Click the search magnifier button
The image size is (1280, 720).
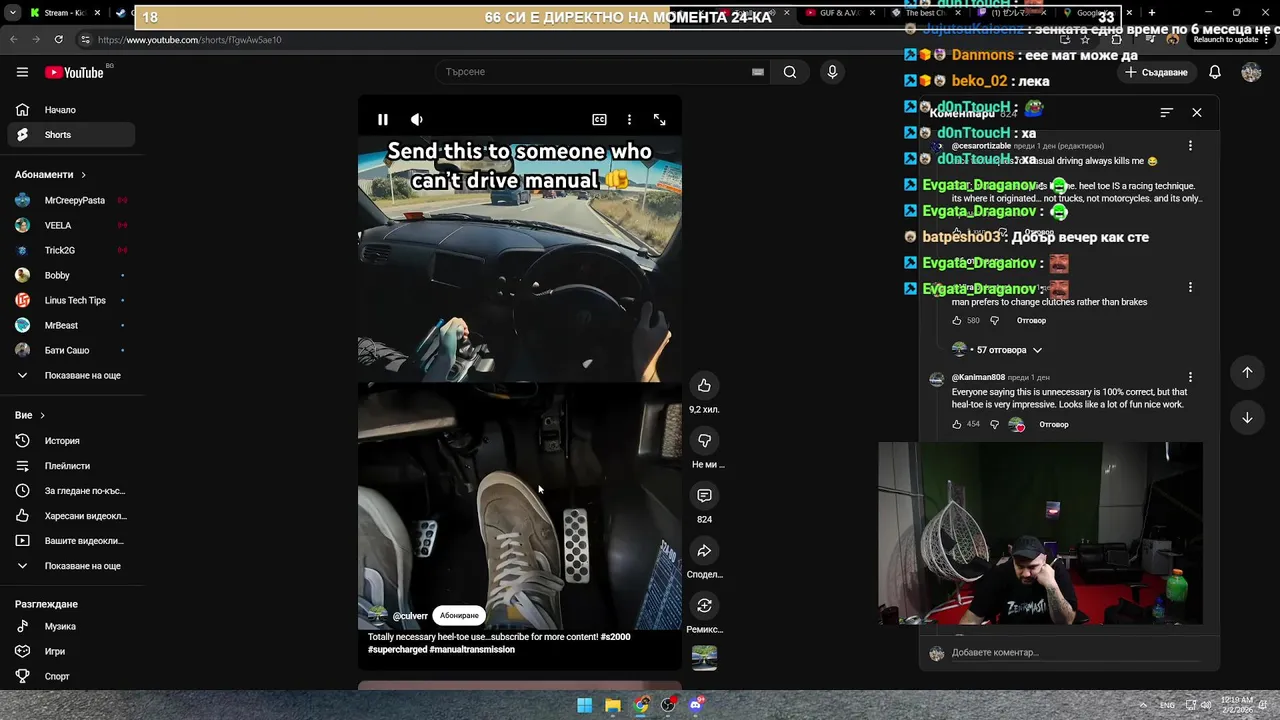click(x=790, y=72)
